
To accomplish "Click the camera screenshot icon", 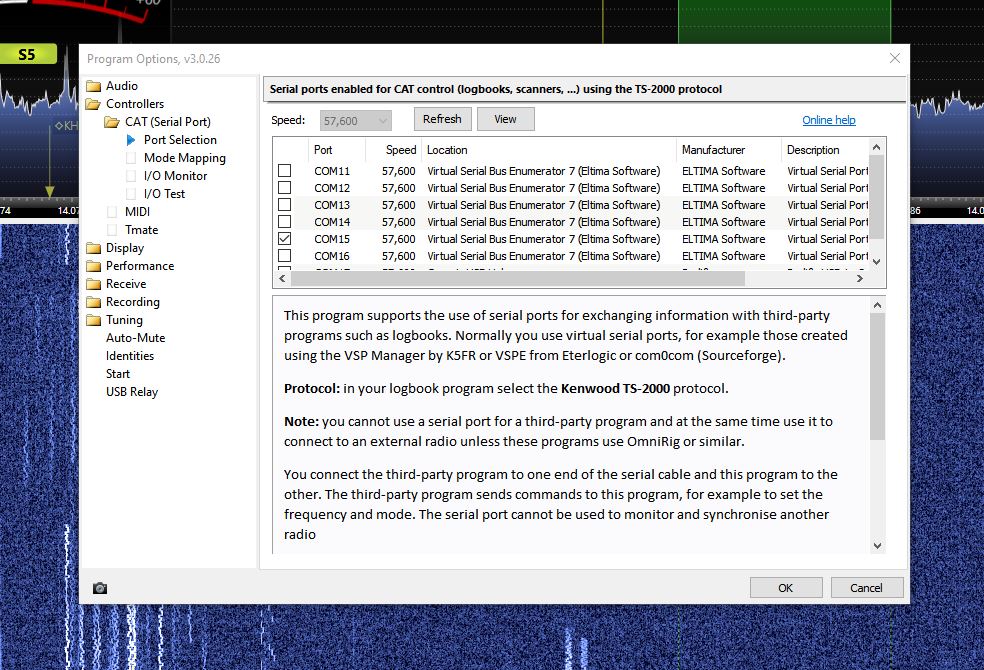I will (x=100, y=588).
